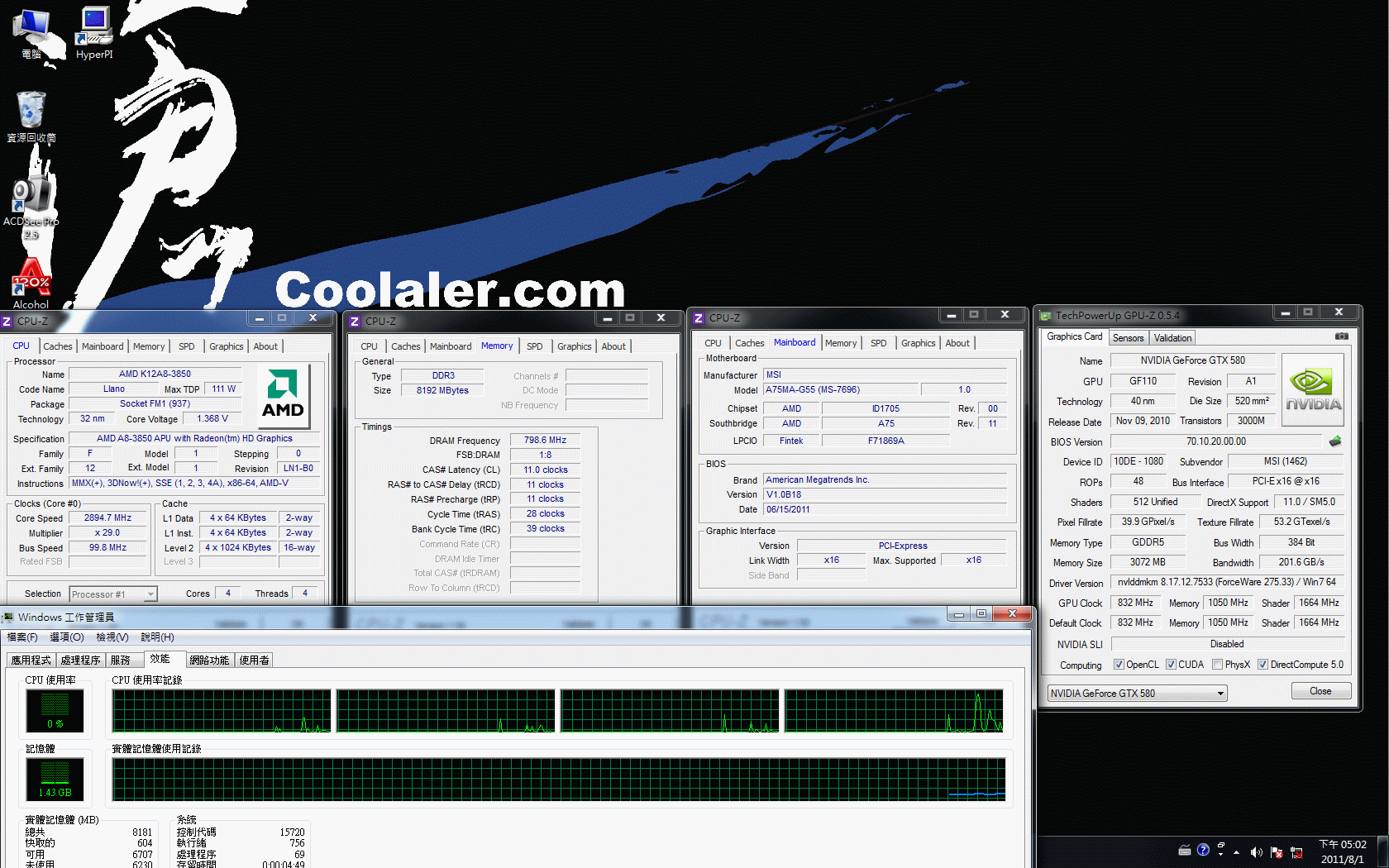Open Mainboard tab in the CPU-Z Memory window
1389x868 pixels.
click(451, 346)
